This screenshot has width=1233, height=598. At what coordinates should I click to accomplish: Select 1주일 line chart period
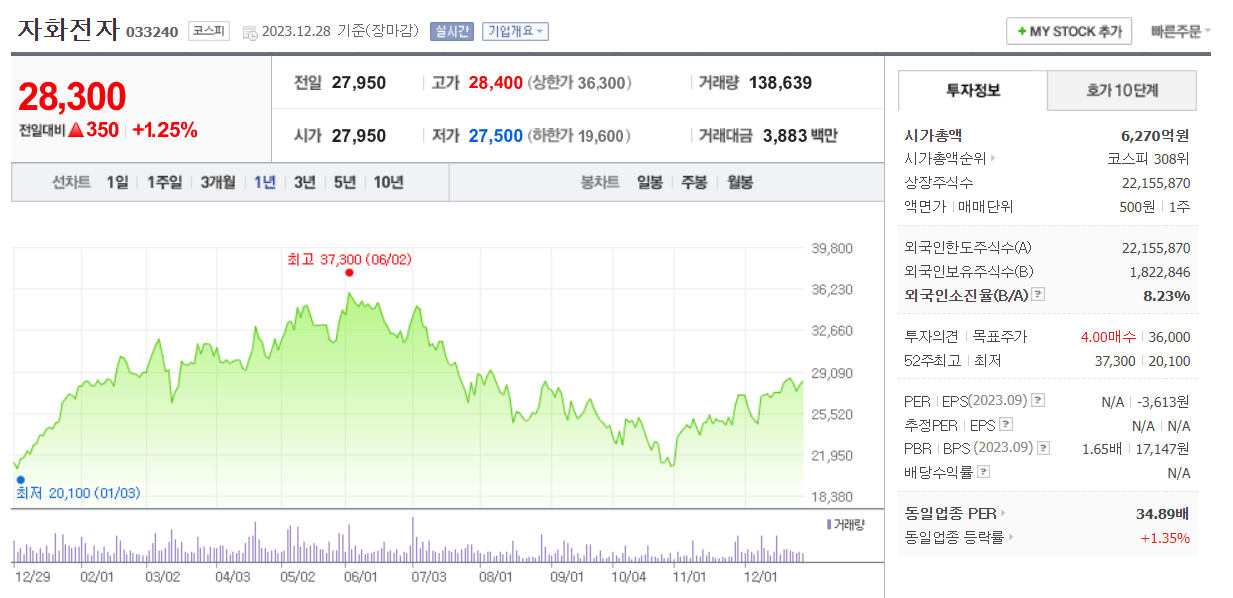pyautogui.click(x=164, y=182)
